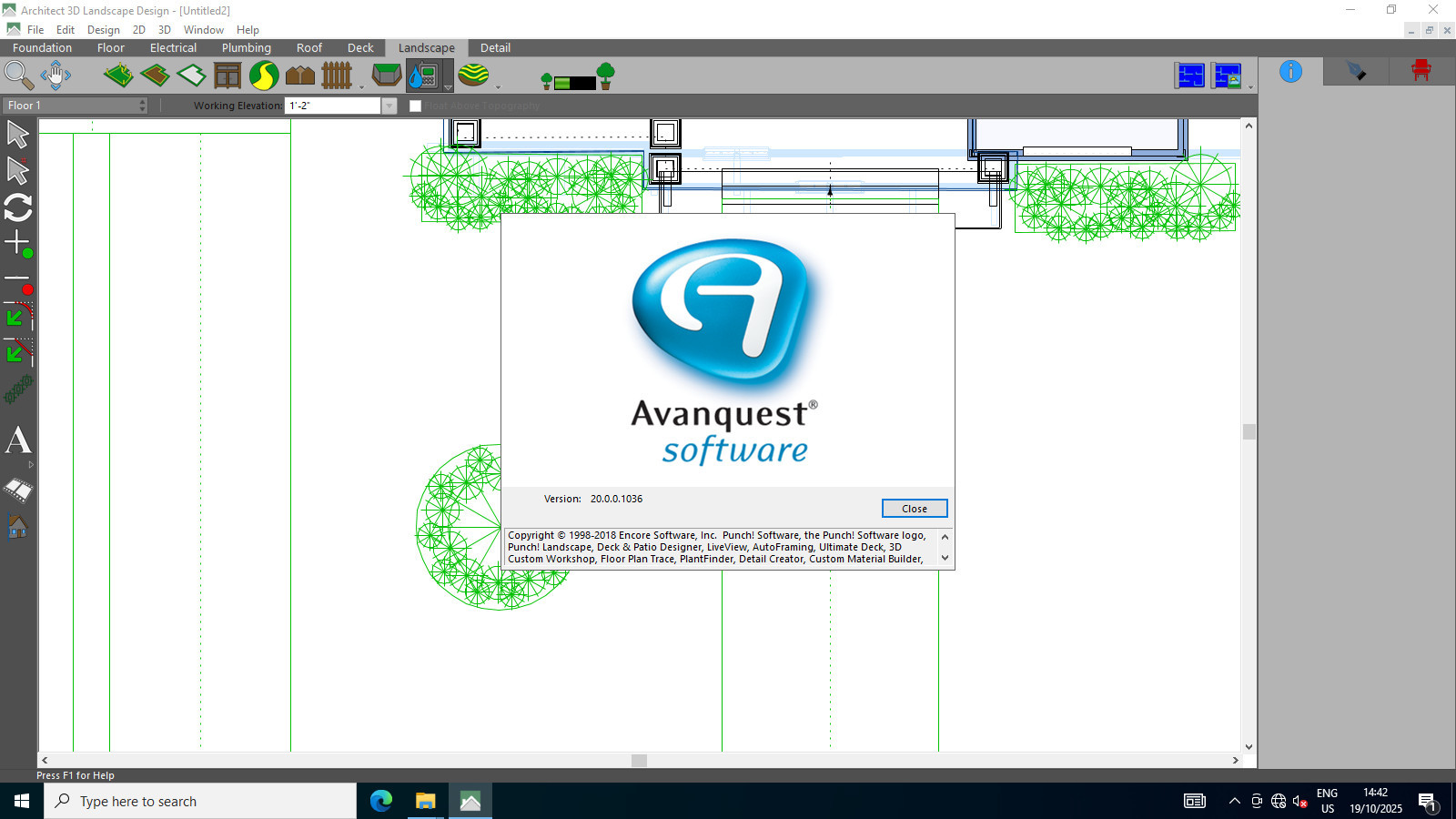Select the wooden fence tool icon

[337, 75]
